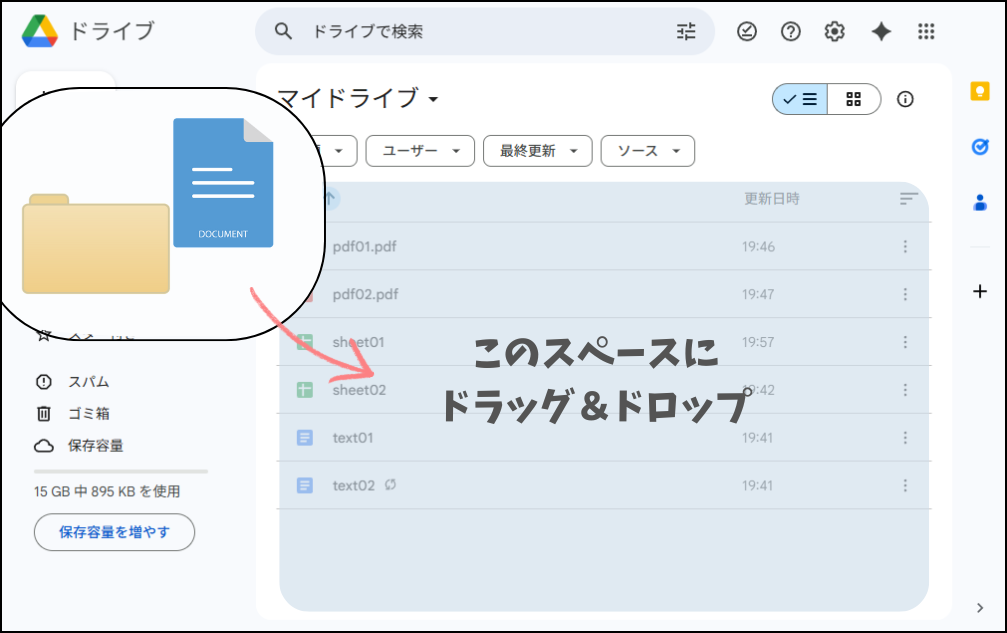The width and height of the screenshot is (1007, 633).
Task: Open more actions for text01
Action: point(905,438)
